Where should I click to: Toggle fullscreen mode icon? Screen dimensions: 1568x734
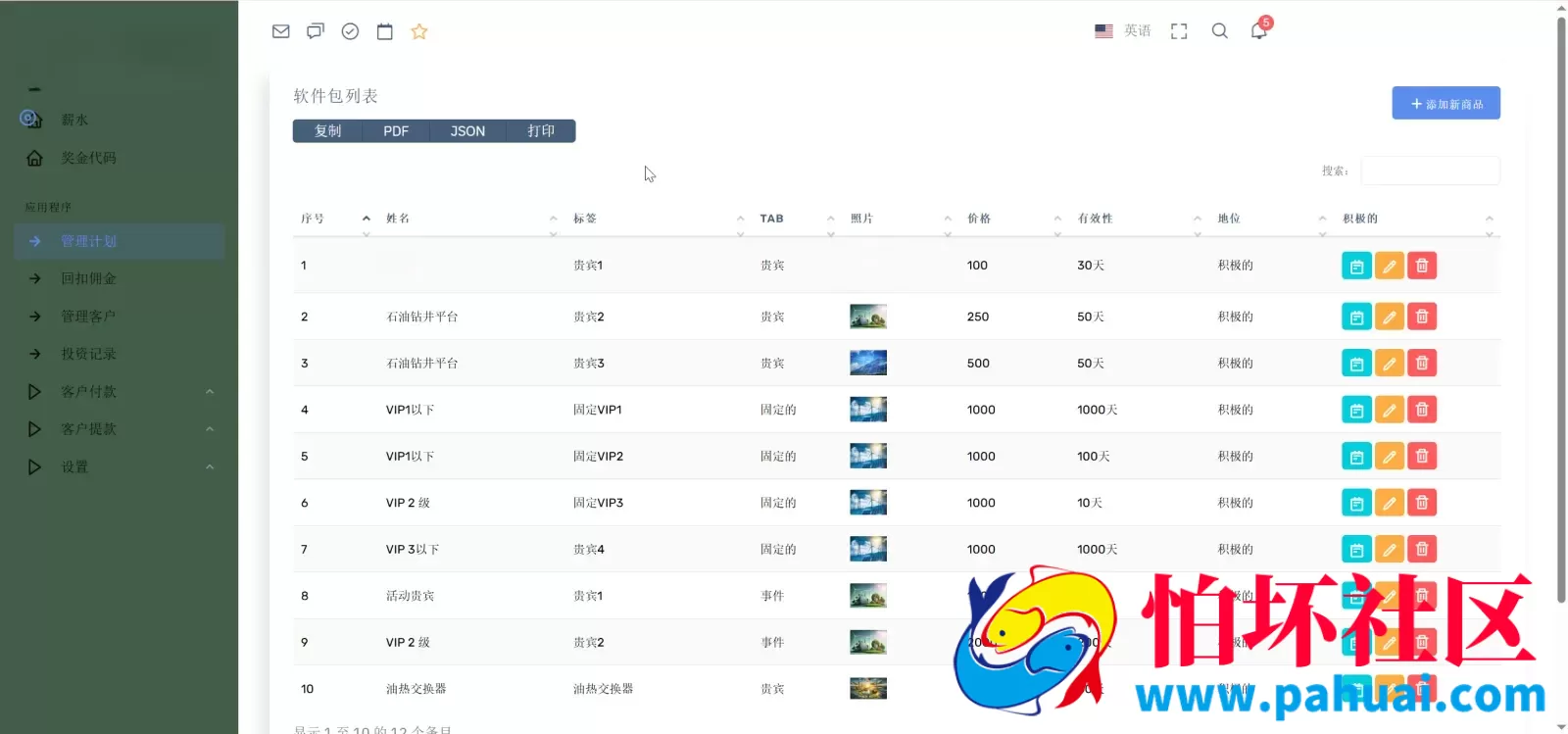click(1179, 31)
